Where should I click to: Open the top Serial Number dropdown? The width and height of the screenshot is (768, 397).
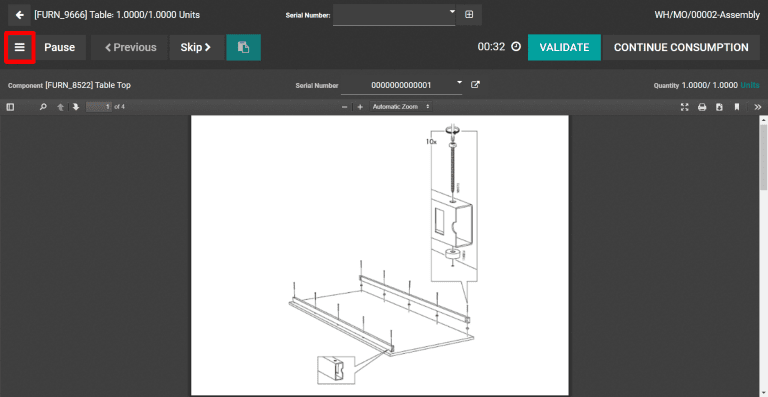(394, 15)
